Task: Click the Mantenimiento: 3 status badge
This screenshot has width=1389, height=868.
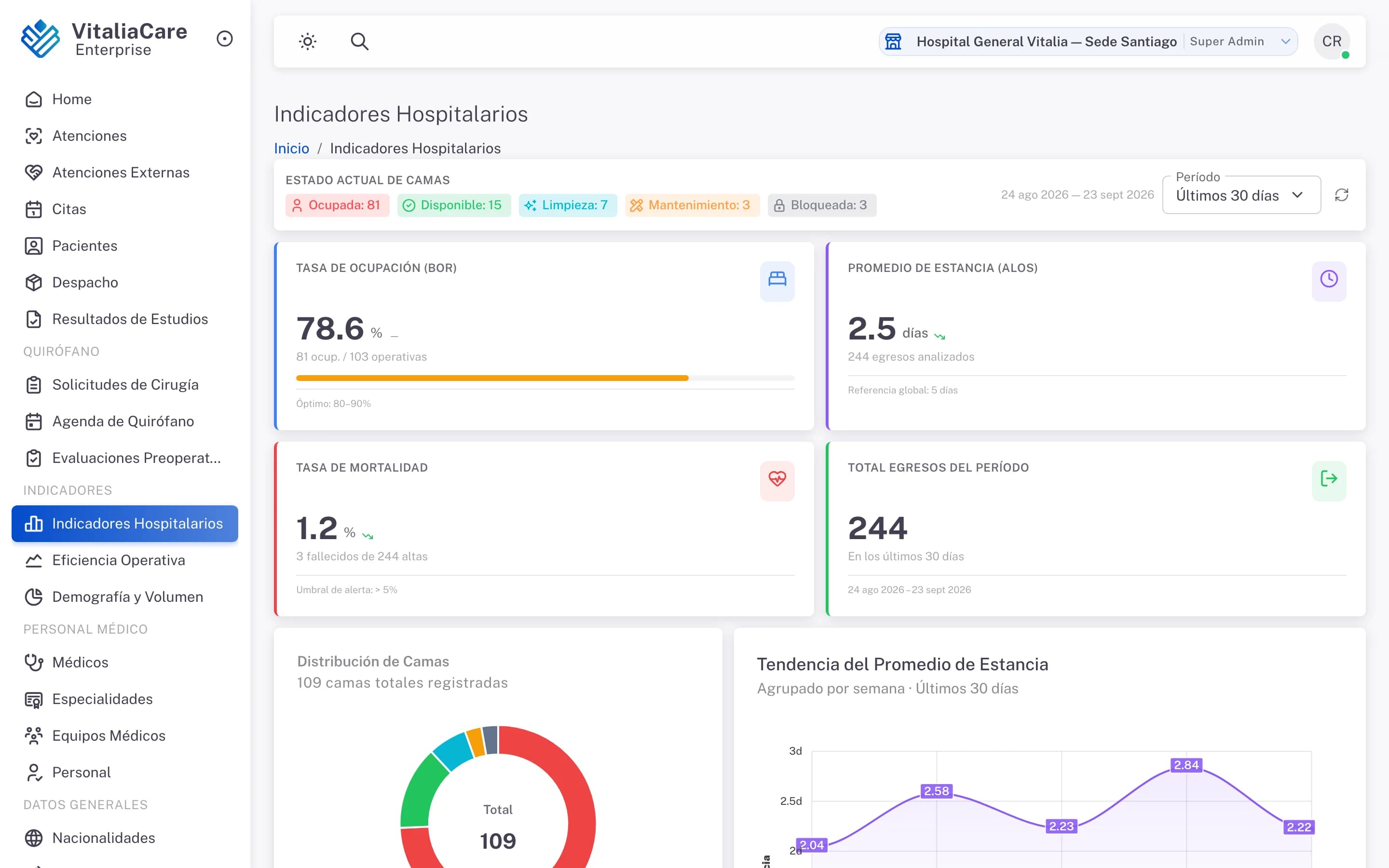Action: [692, 205]
